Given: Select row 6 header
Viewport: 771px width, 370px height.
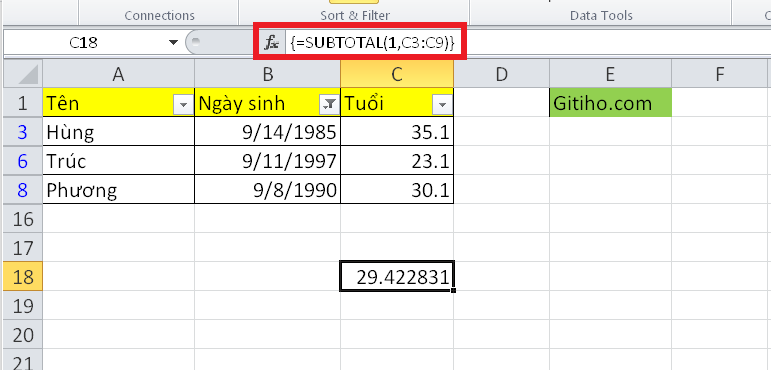Looking at the screenshot, I should (x=23, y=161).
